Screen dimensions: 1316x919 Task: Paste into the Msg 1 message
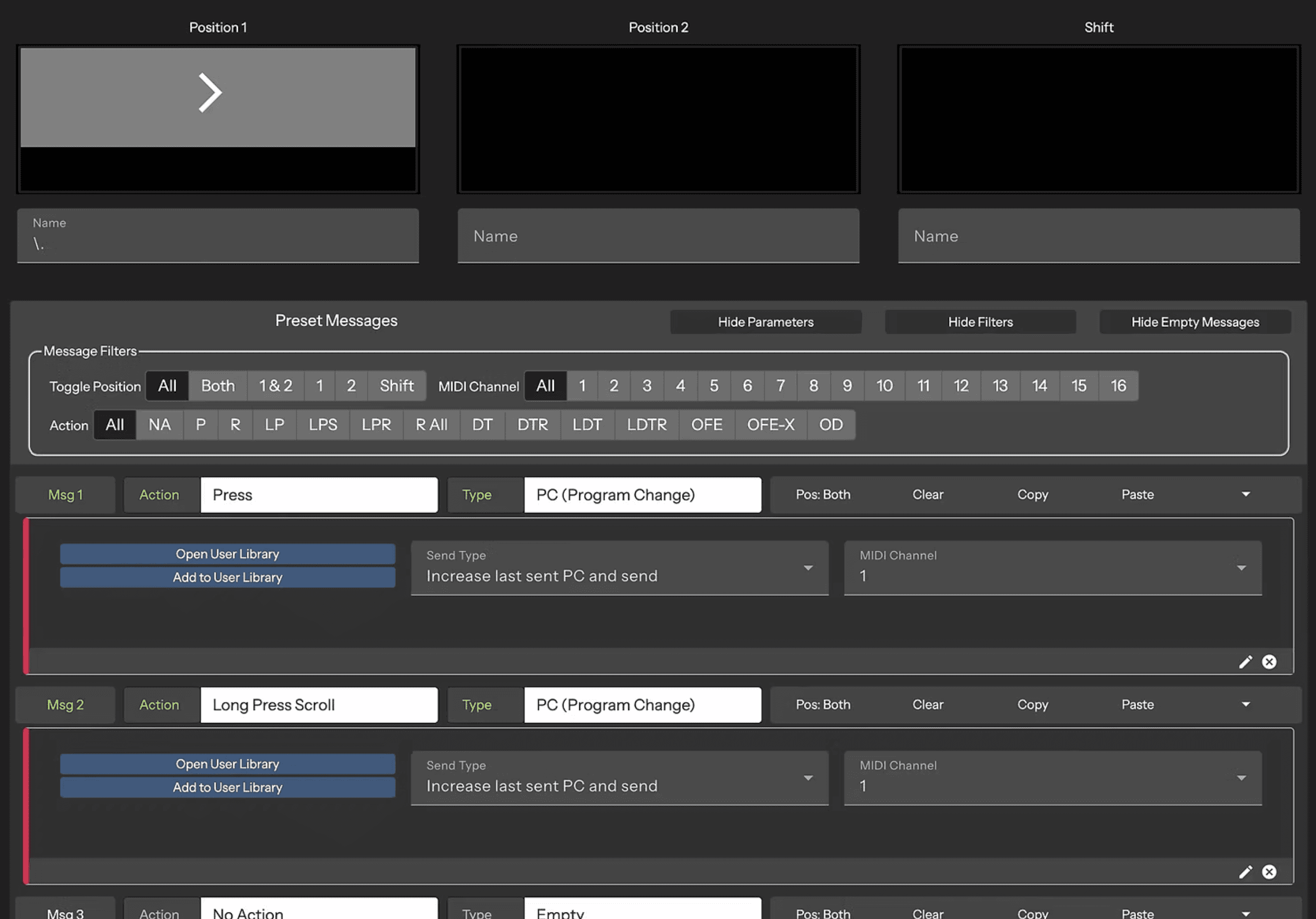click(1137, 494)
